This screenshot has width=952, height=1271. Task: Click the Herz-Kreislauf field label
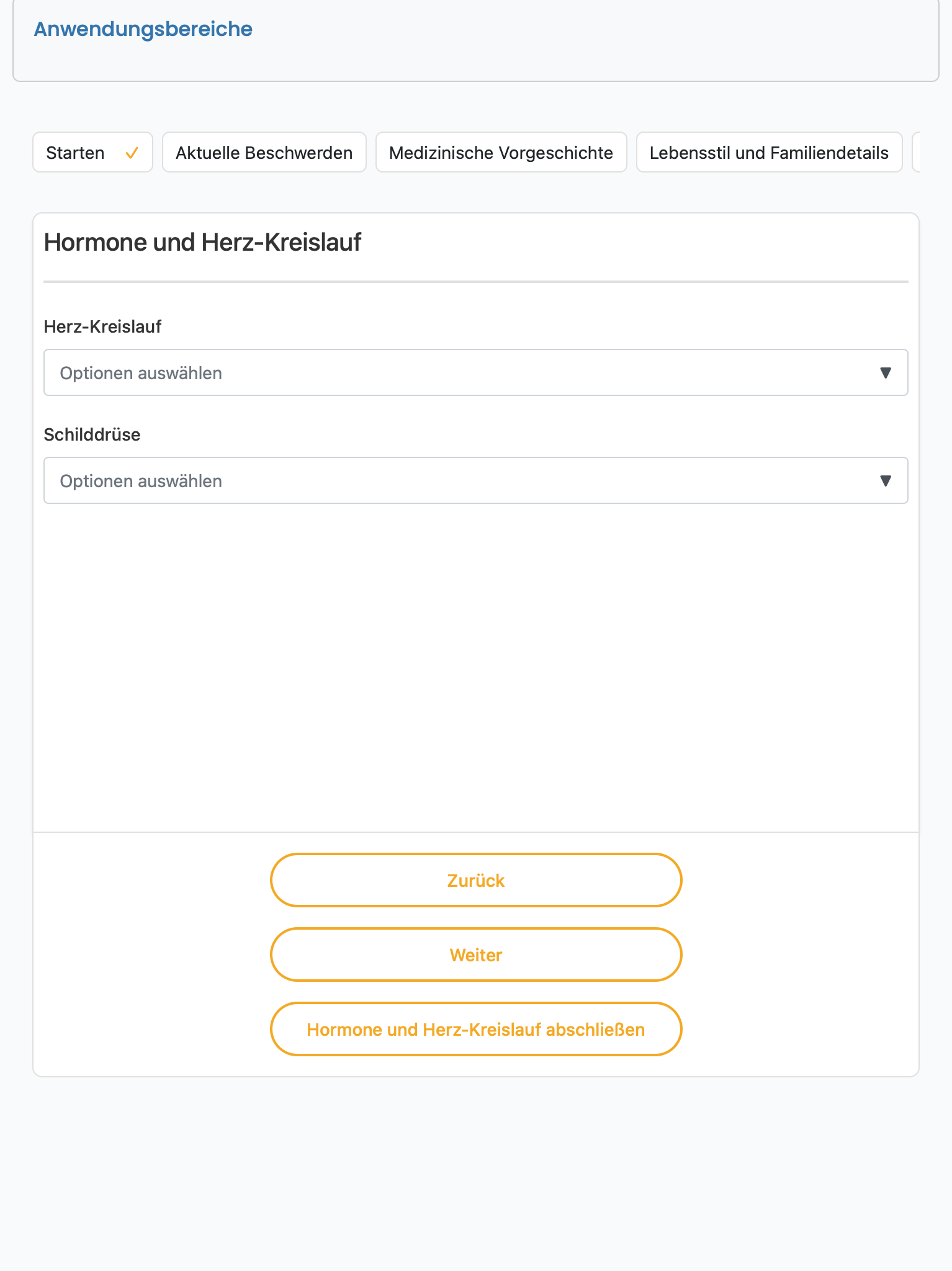102,326
